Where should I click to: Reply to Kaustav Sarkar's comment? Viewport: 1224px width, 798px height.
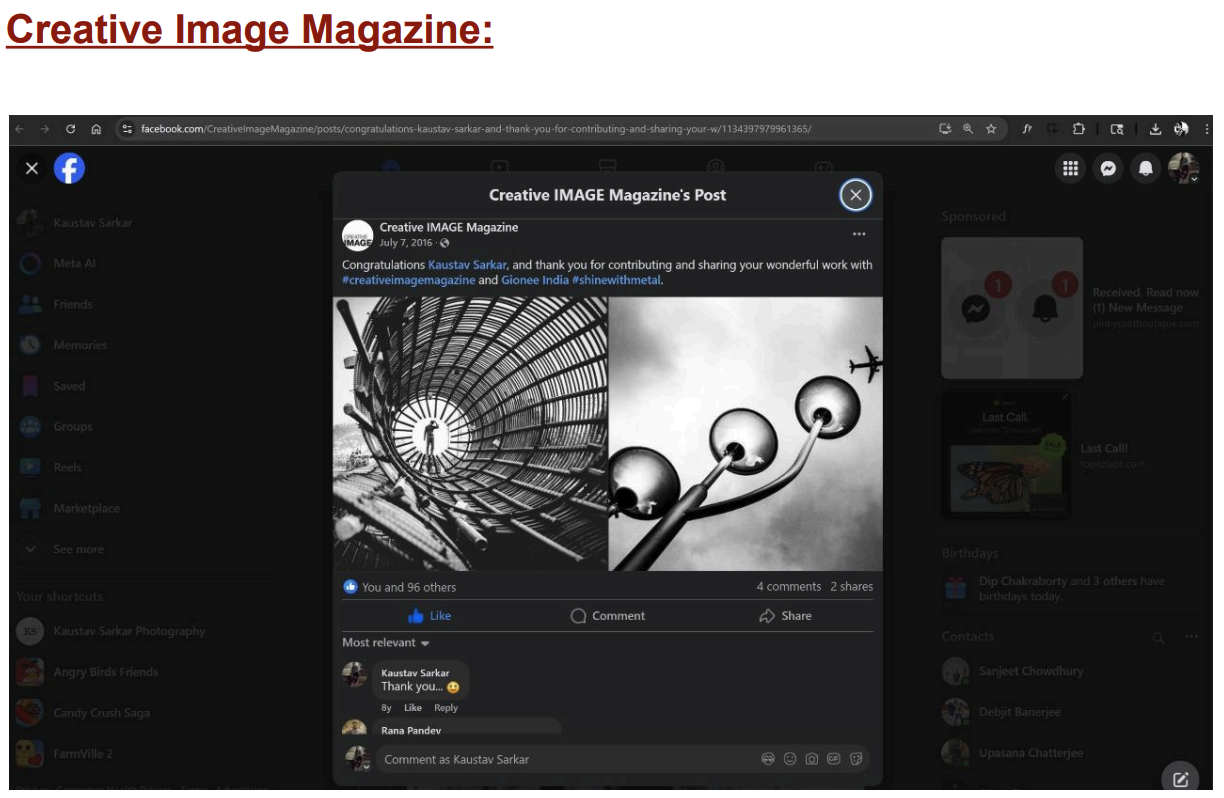(446, 707)
